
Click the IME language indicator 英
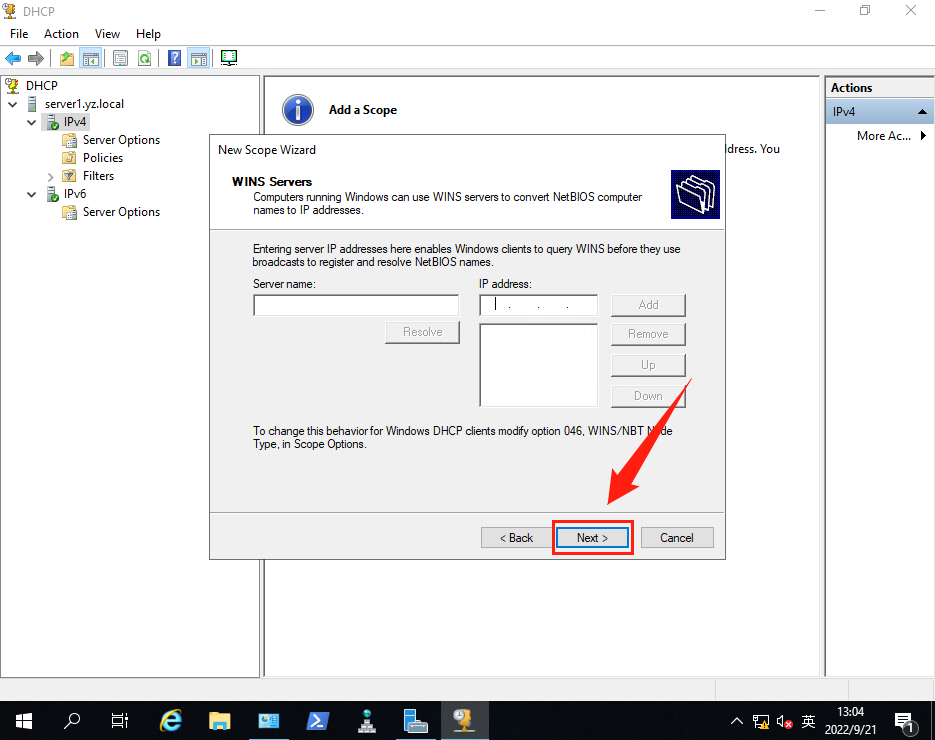coord(808,722)
